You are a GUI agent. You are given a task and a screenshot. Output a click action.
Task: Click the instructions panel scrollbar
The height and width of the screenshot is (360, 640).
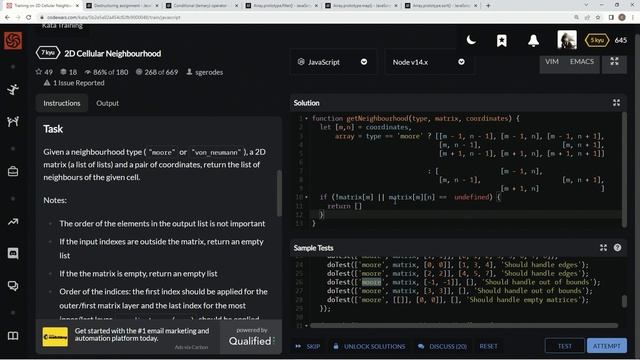(279, 193)
